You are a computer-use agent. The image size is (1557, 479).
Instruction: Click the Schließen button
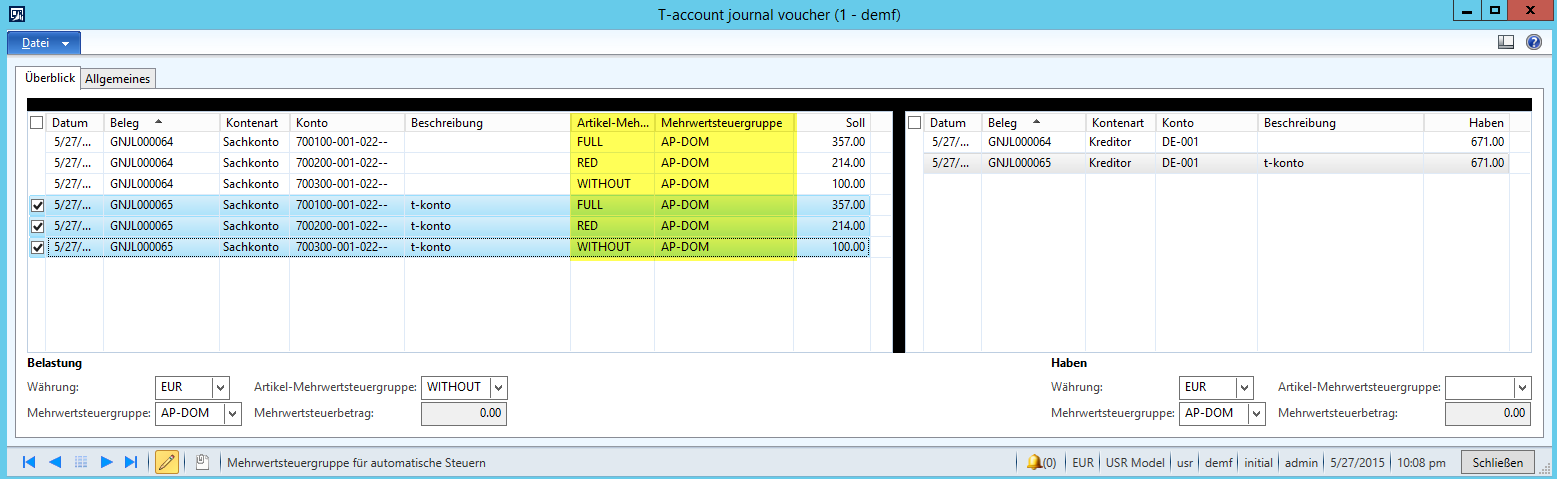tap(1497, 462)
